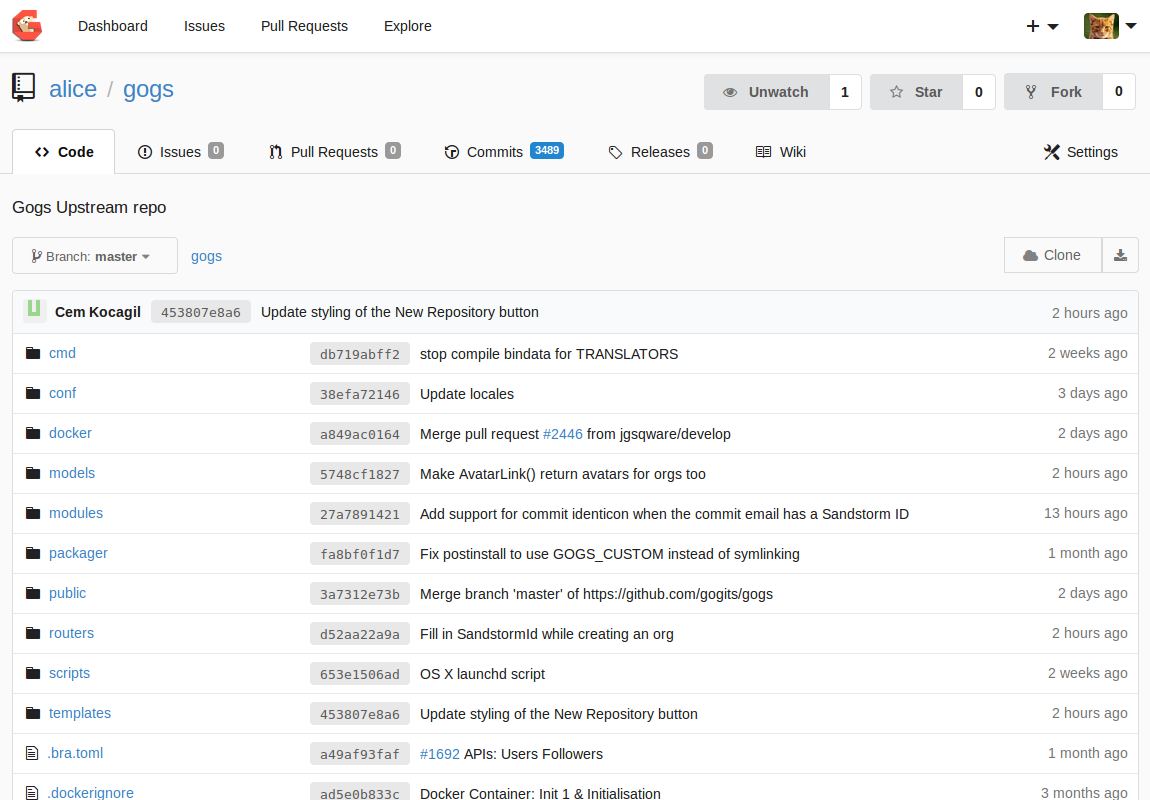
Task: Click the public folder icon
Action: pos(33,593)
